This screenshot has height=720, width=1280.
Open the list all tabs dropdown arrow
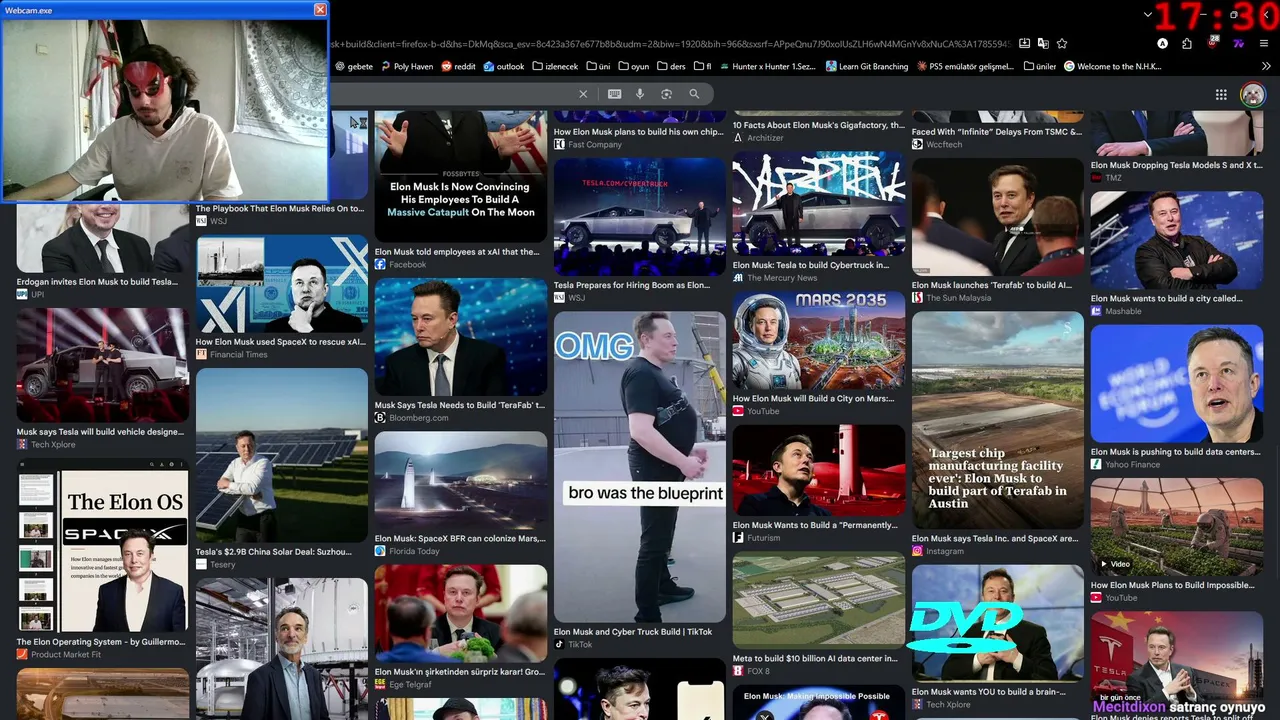[x=1148, y=15]
